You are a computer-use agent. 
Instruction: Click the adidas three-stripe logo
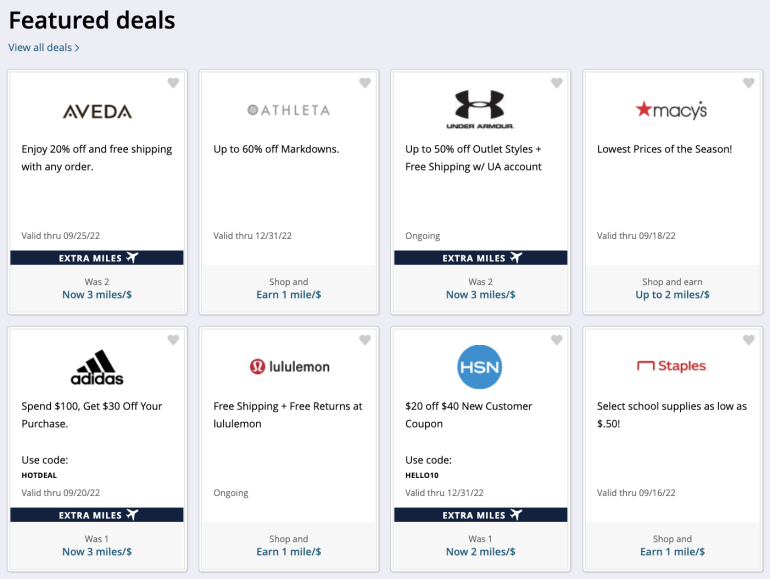tap(97, 367)
